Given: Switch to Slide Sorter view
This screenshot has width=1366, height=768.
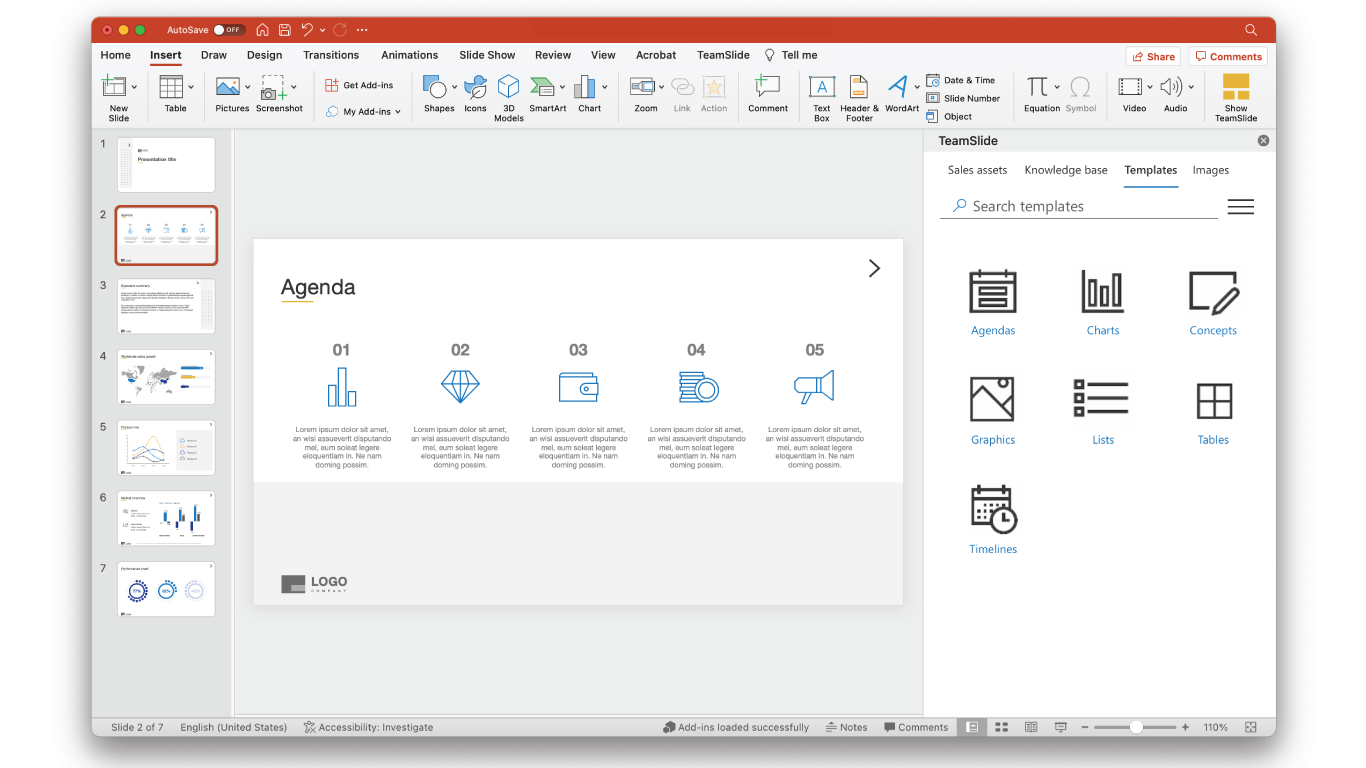Looking at the screenshot, I should 1001,727.
